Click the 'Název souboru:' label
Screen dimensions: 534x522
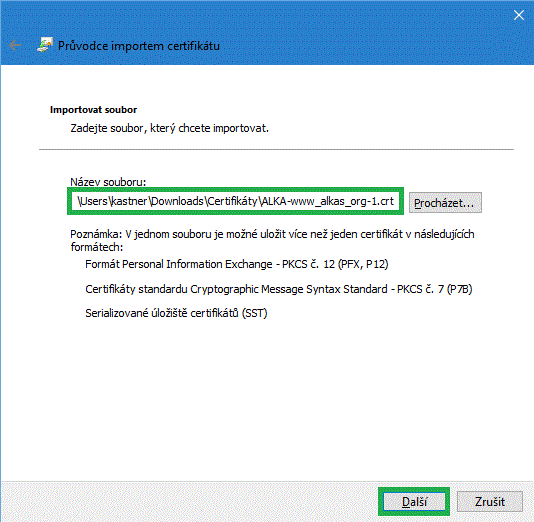coord(108,182)
